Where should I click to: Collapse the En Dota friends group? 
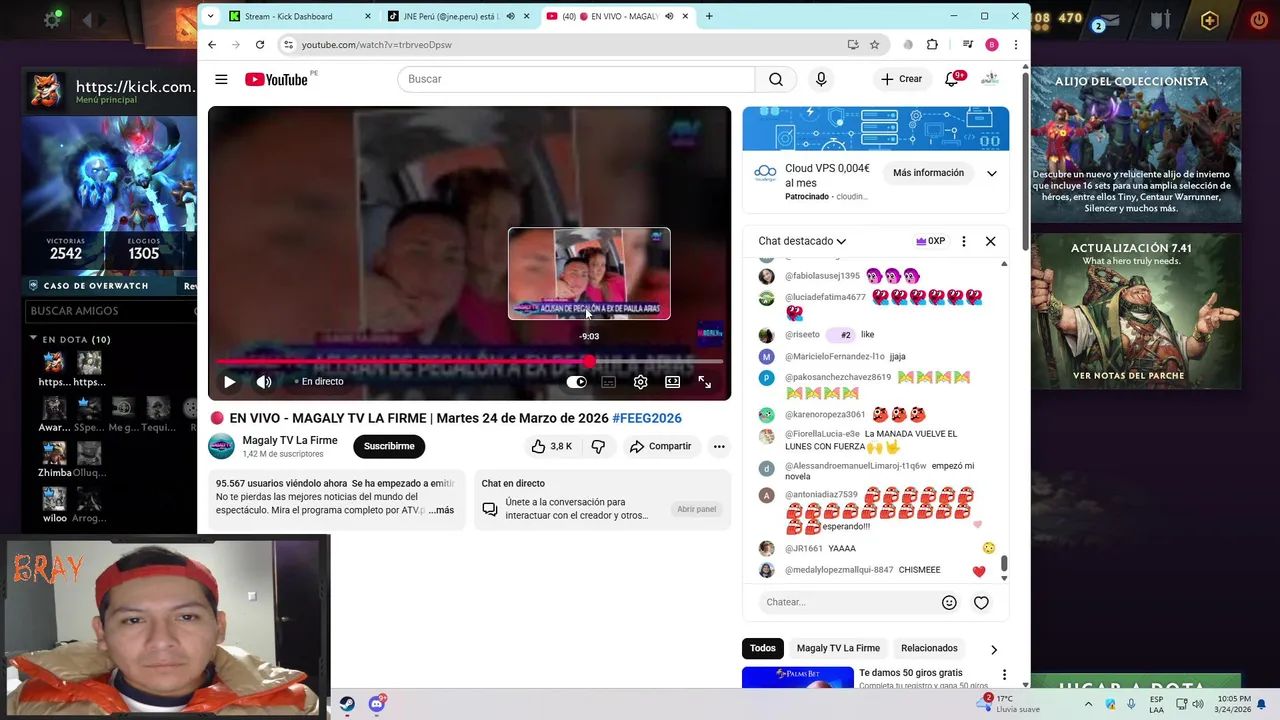click(x=33, y=339)
